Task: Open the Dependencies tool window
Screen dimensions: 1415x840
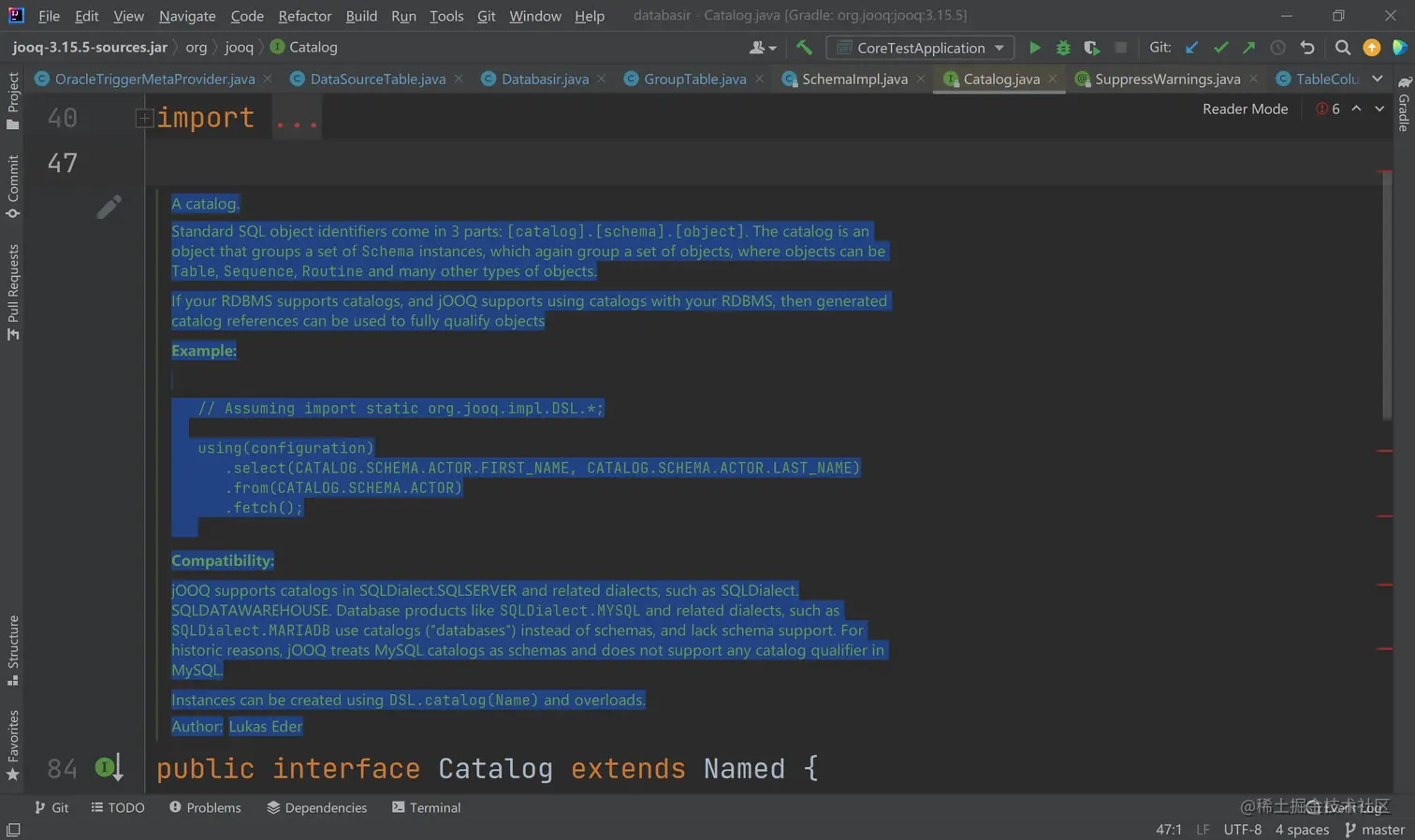Action: coord(317,807)
